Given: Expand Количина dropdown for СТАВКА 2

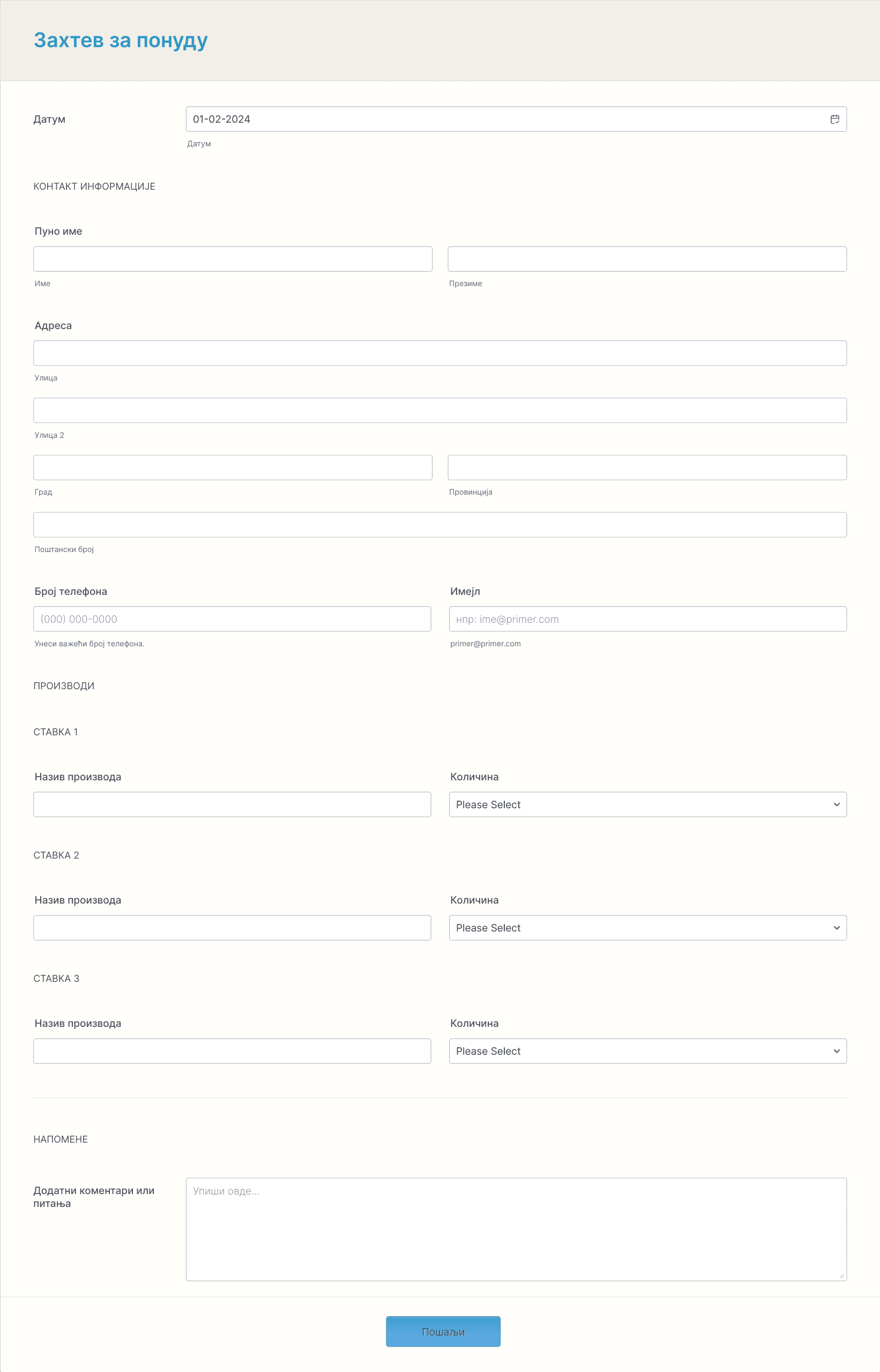Looking at the screenshot, I should (647, 928).
